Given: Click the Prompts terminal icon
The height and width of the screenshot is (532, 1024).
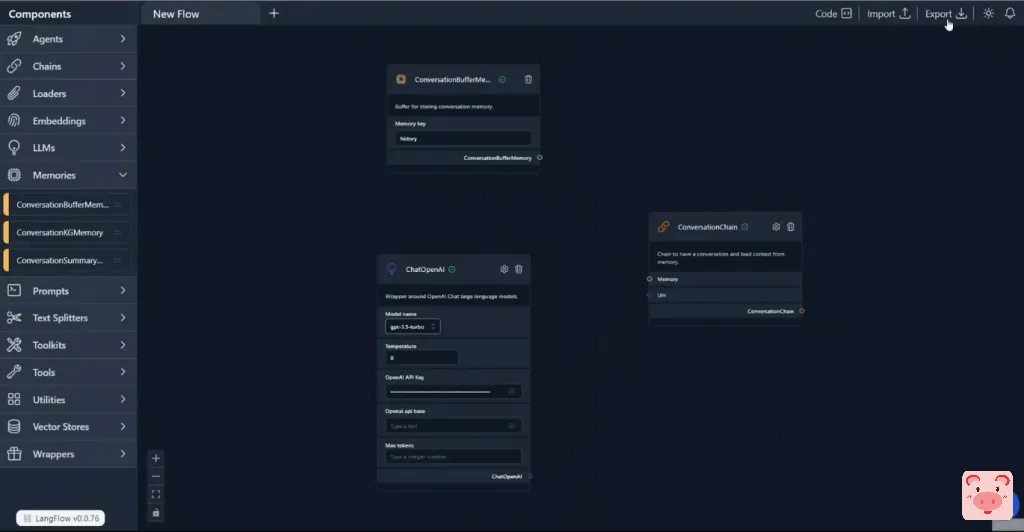Looking at the screenshot, I should [14, 290].
